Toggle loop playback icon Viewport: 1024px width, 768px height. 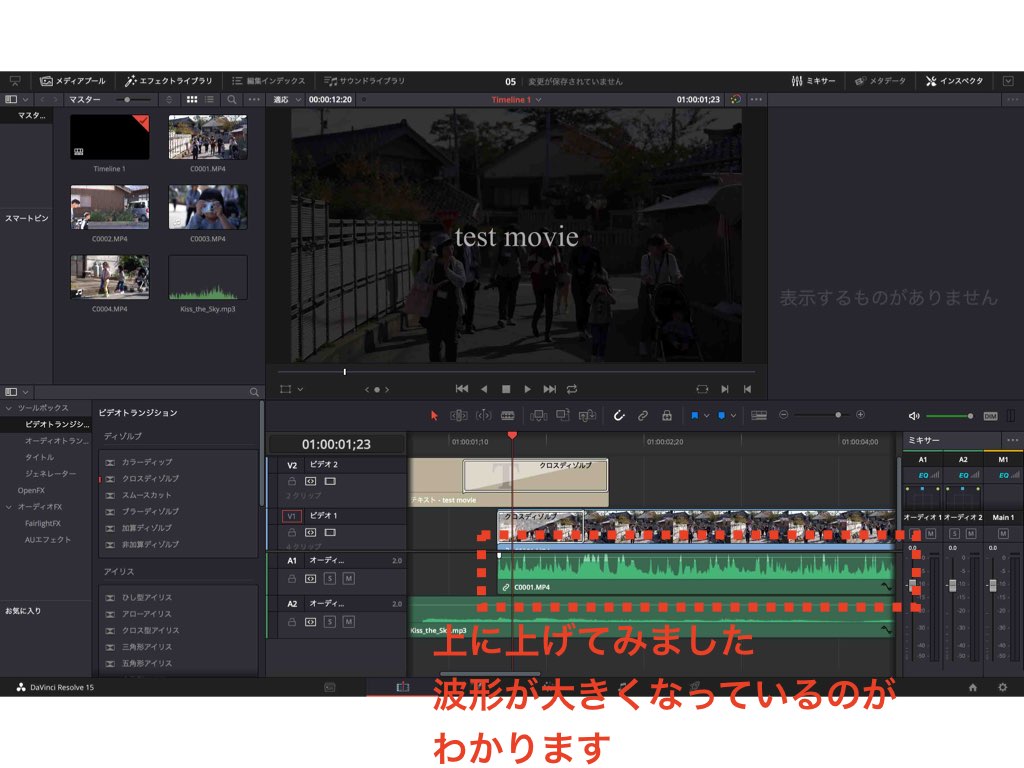coord(572,389)
